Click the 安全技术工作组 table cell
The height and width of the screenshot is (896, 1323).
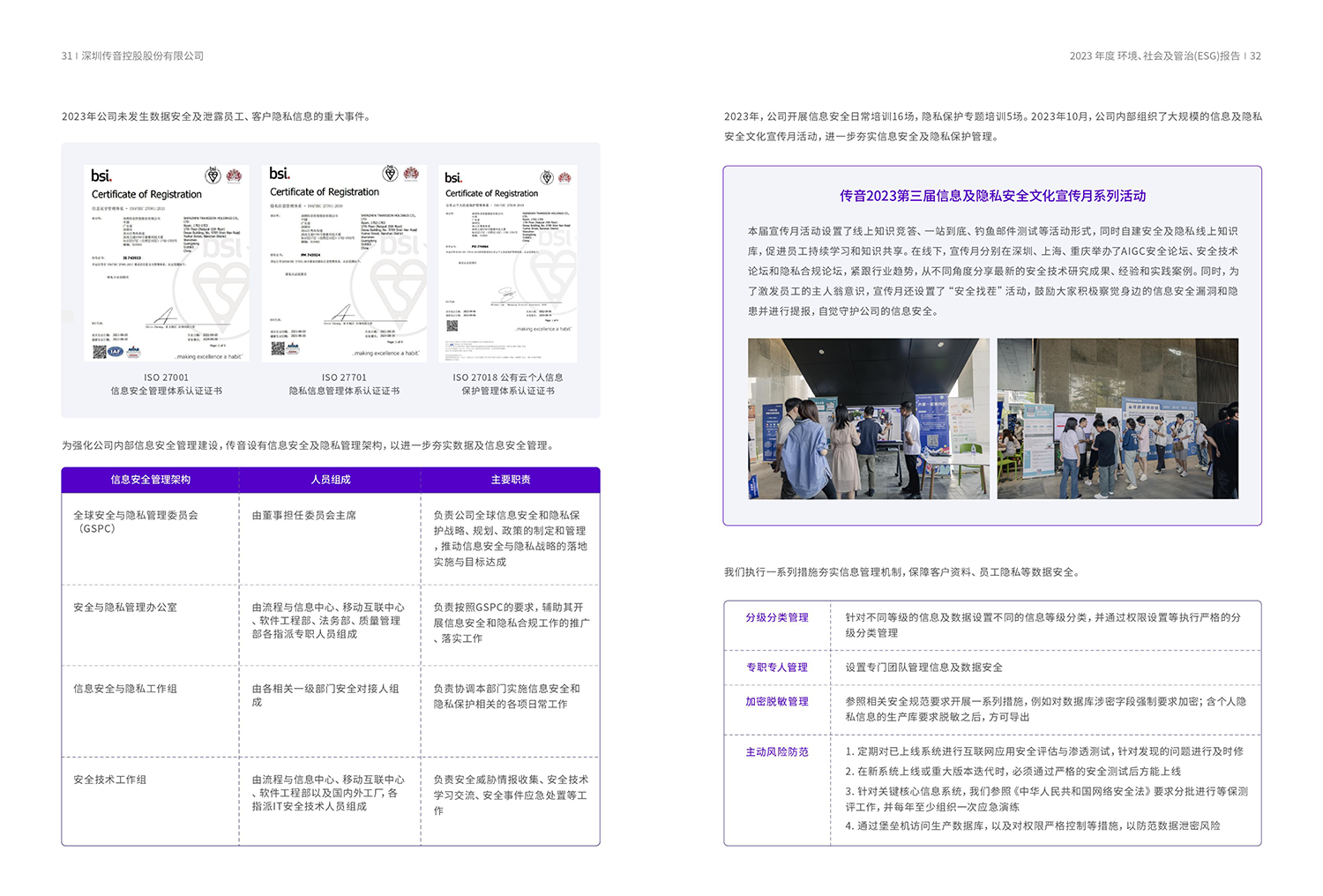(x=110, y=780)
